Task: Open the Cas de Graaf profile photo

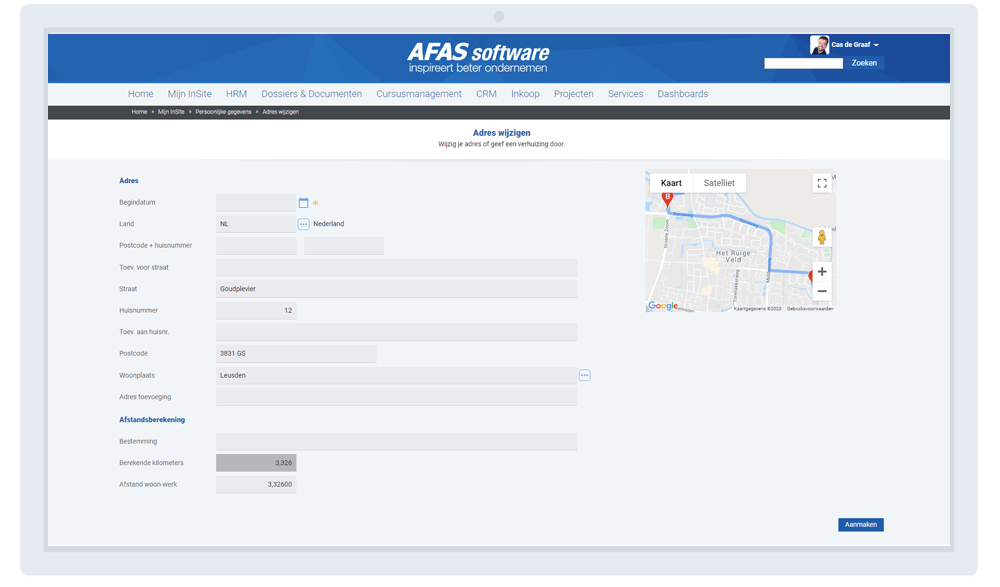Action: [820, 45]
